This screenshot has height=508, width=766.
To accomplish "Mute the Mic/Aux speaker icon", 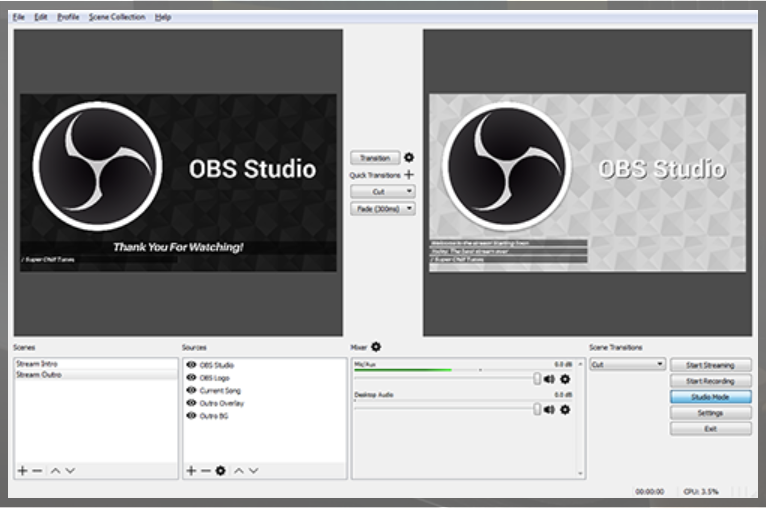I will point(549,379).
